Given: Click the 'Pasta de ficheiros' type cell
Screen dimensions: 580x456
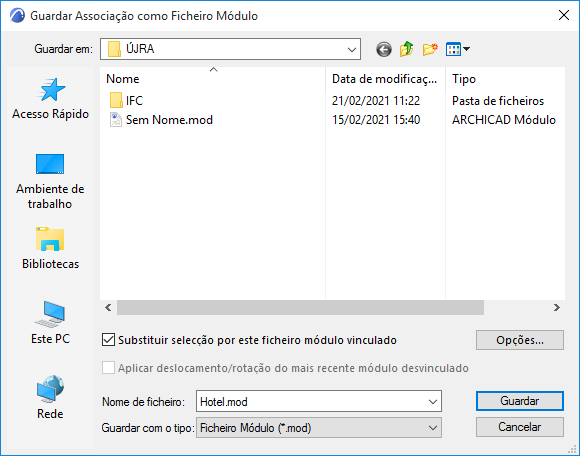Looking at the screenshot, I should [x=498, y=101].
